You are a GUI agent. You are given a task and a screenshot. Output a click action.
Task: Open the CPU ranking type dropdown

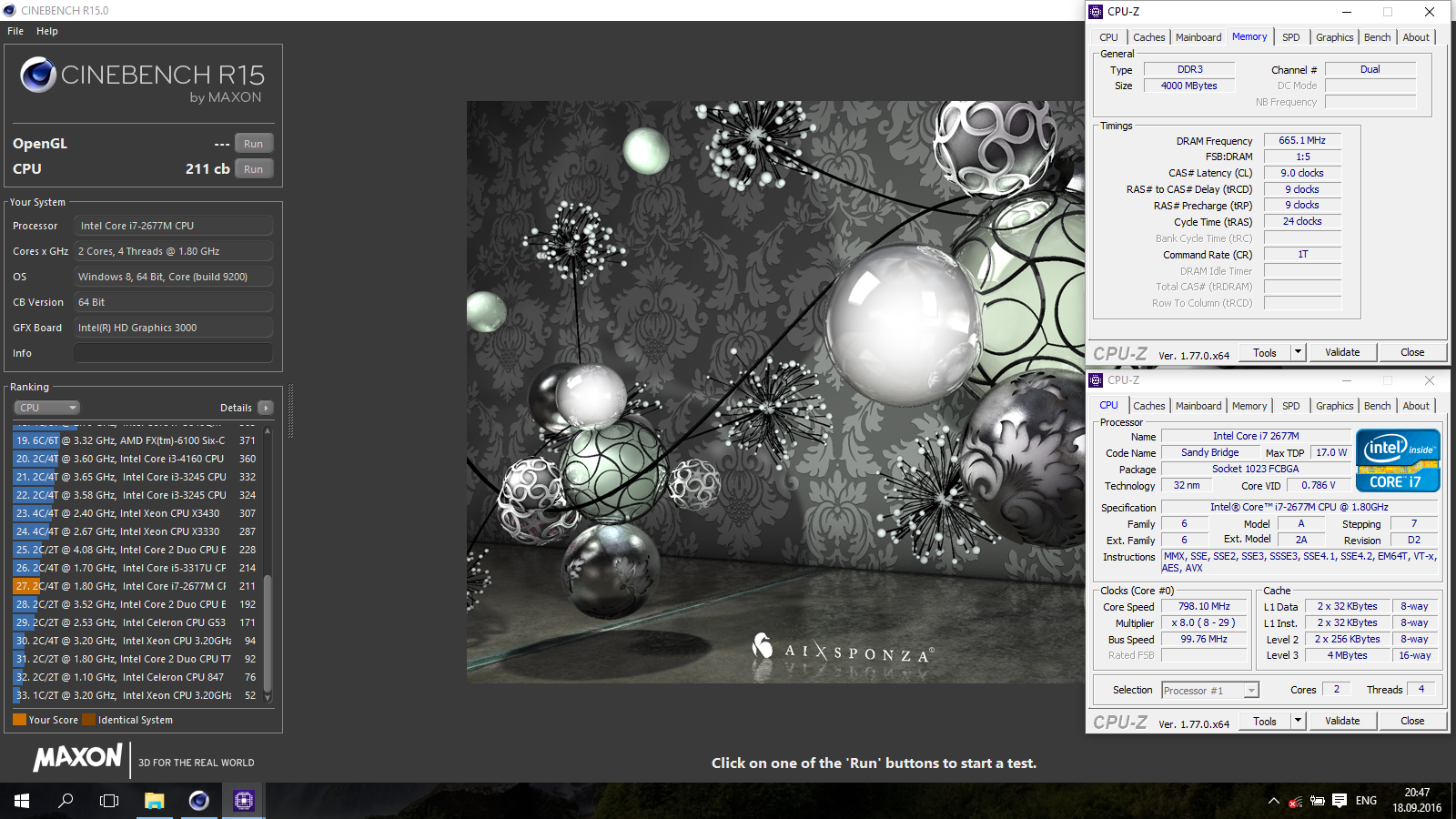coord(47,408)
